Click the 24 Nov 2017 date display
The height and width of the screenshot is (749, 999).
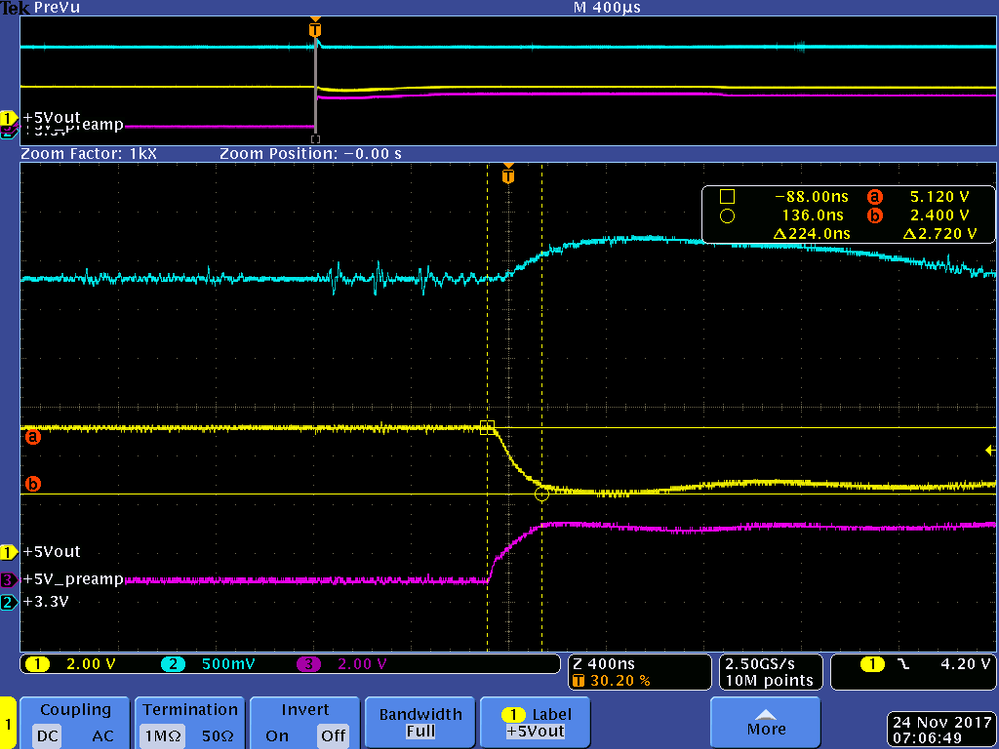click(941, 723)
